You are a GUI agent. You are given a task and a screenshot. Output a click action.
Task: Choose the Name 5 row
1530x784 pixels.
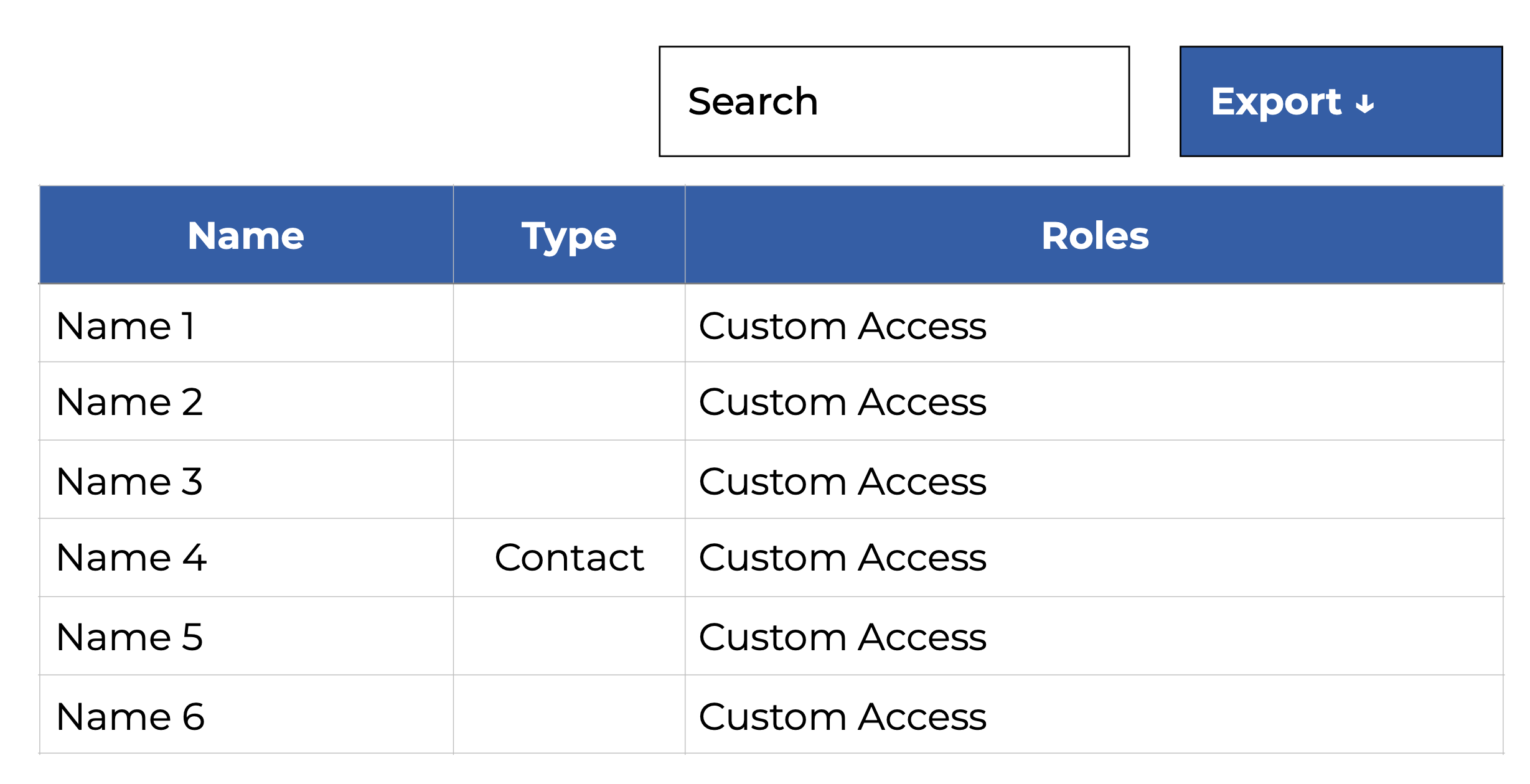[129, 637]
